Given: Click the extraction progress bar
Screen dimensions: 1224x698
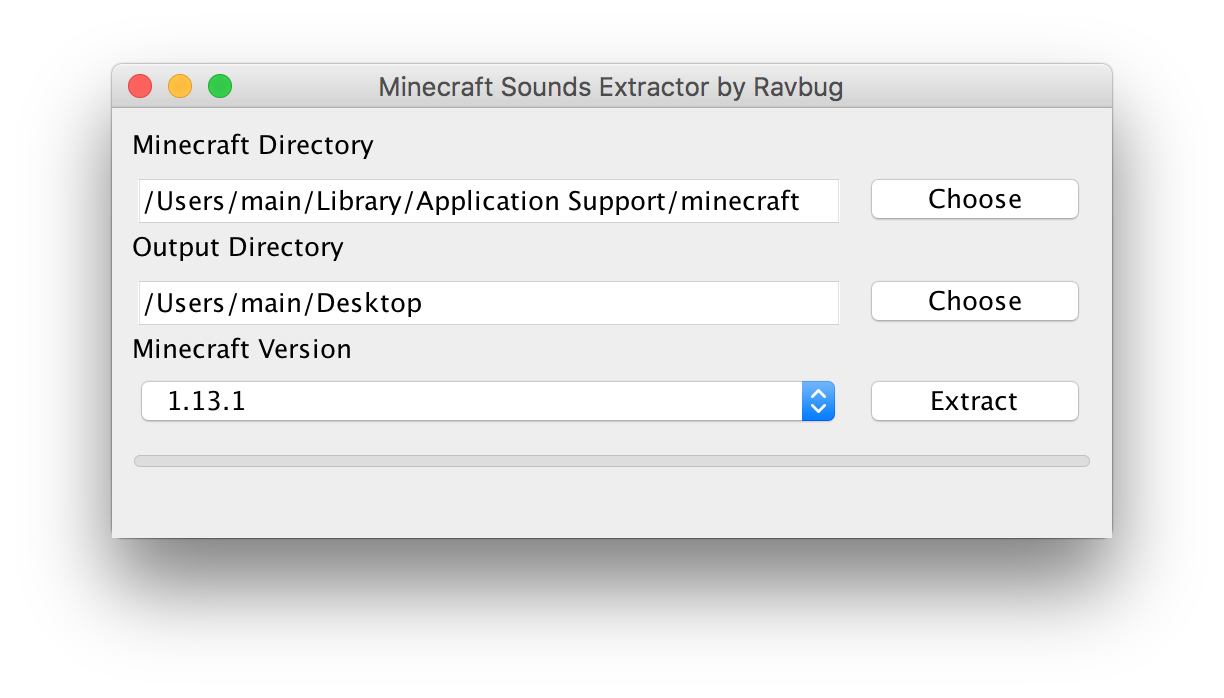Looking at the screenshot, I should point(611,461).
